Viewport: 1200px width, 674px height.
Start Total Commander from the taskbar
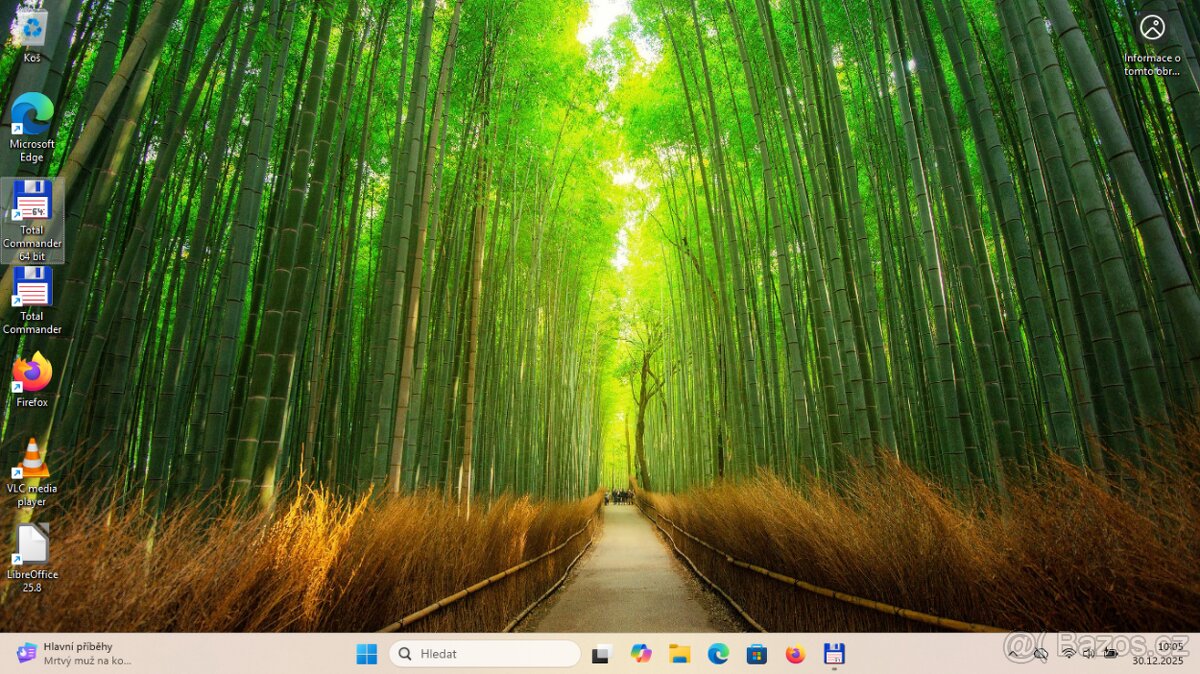tap(834, 653)
